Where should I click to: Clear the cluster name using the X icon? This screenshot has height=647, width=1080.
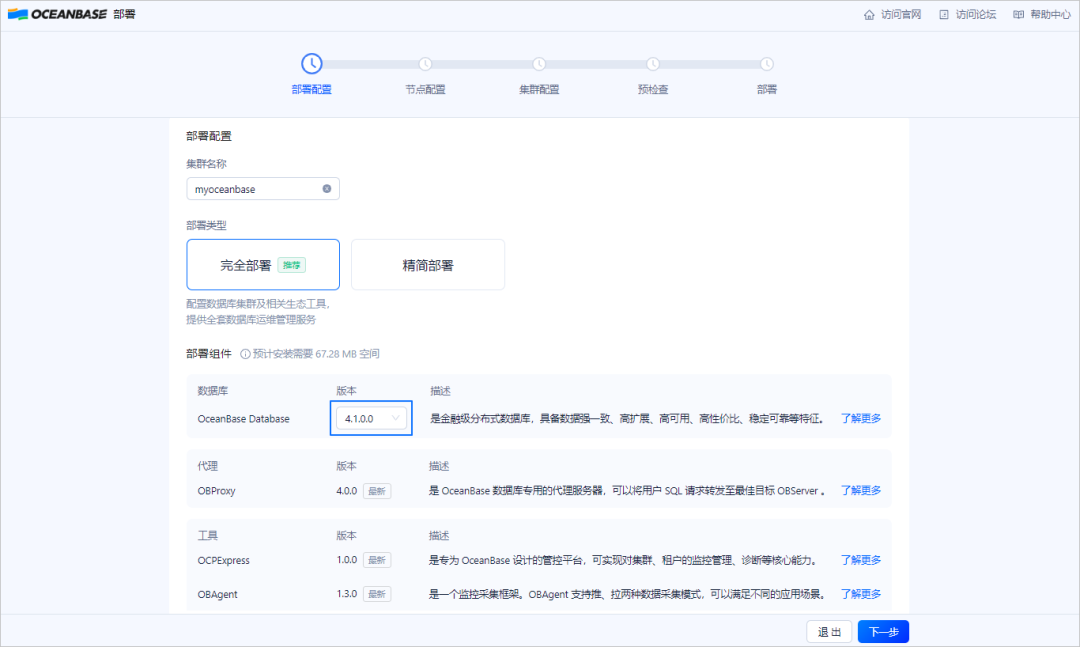(327, 188)
